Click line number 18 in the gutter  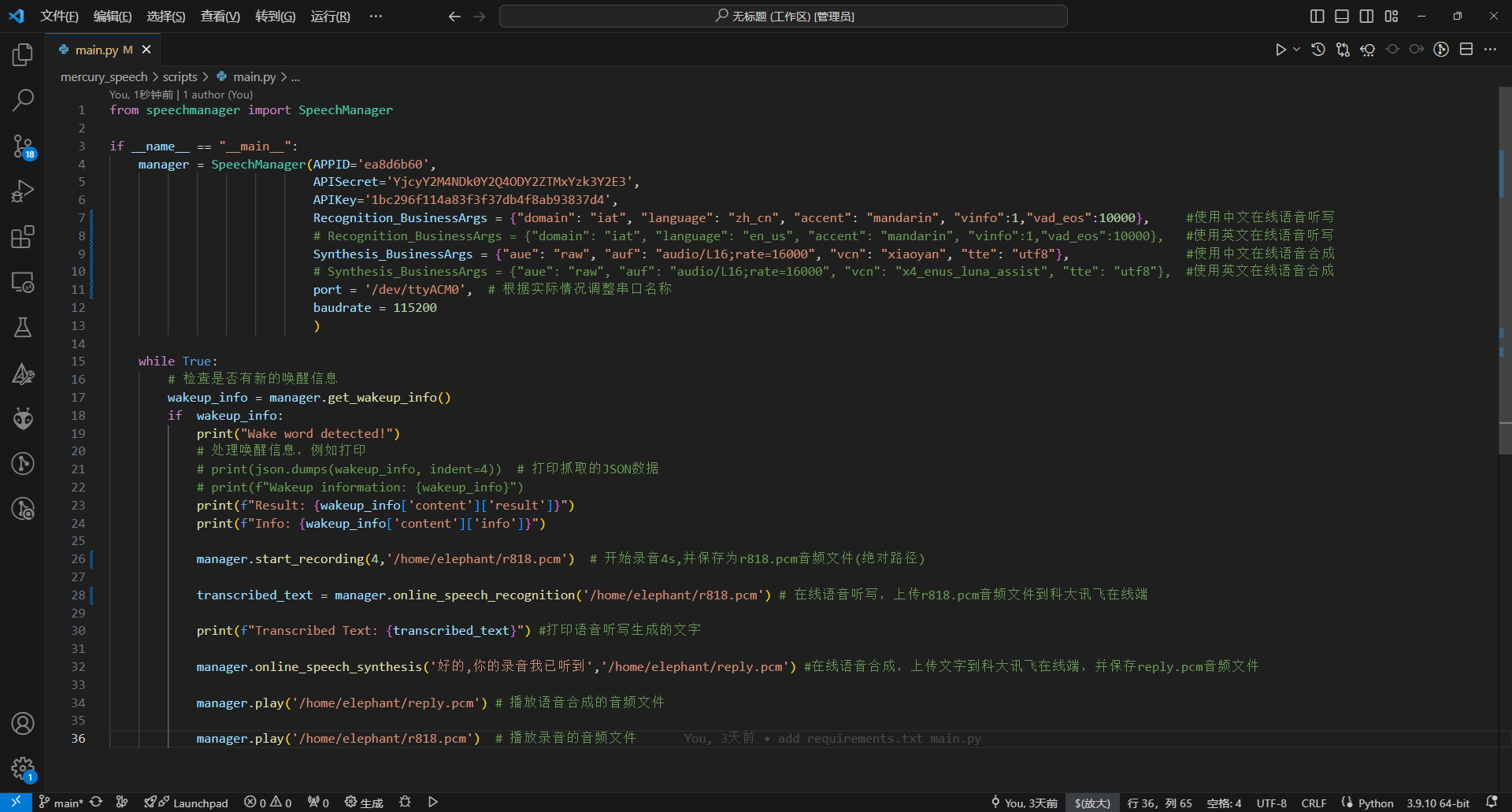78,415
